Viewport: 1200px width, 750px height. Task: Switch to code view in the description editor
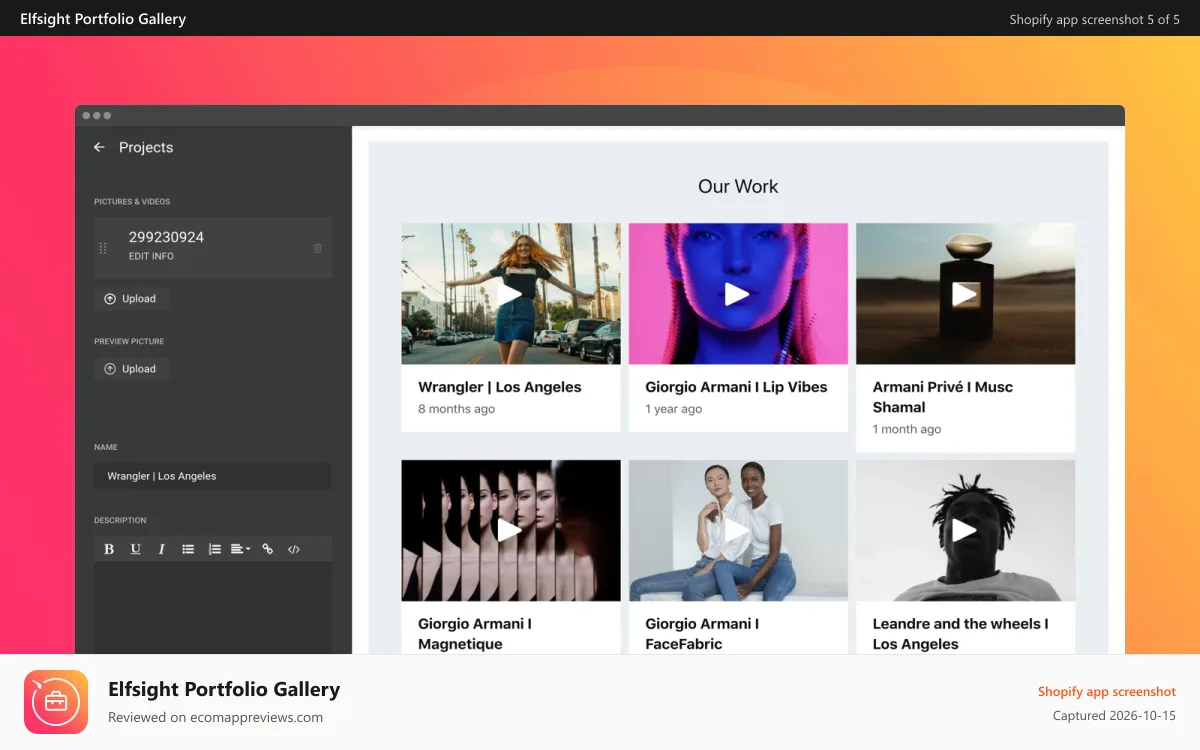tap(294, 549)
